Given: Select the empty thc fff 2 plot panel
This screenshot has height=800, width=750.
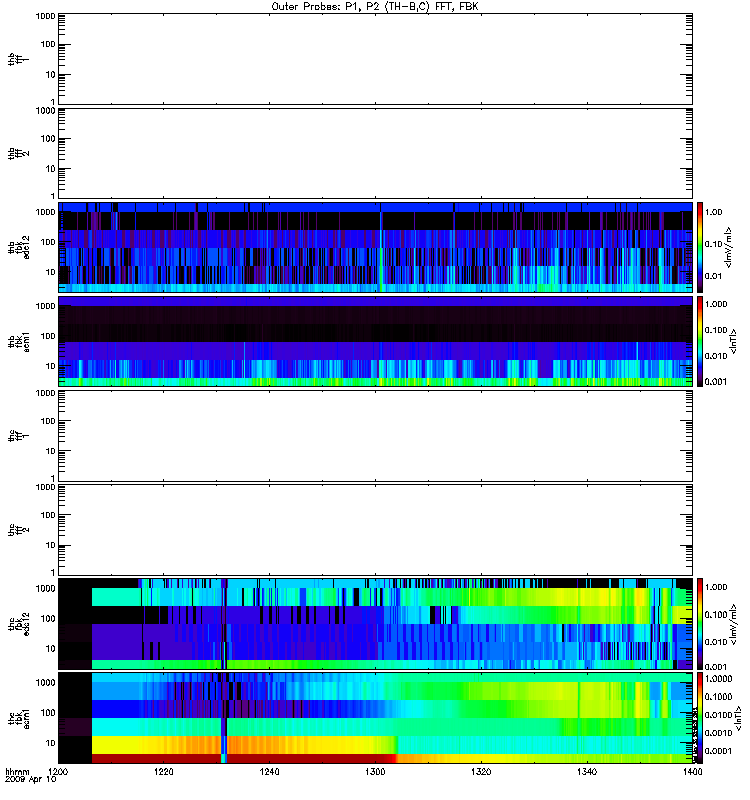Looking at the screenshot, I should tap(375, 530).
